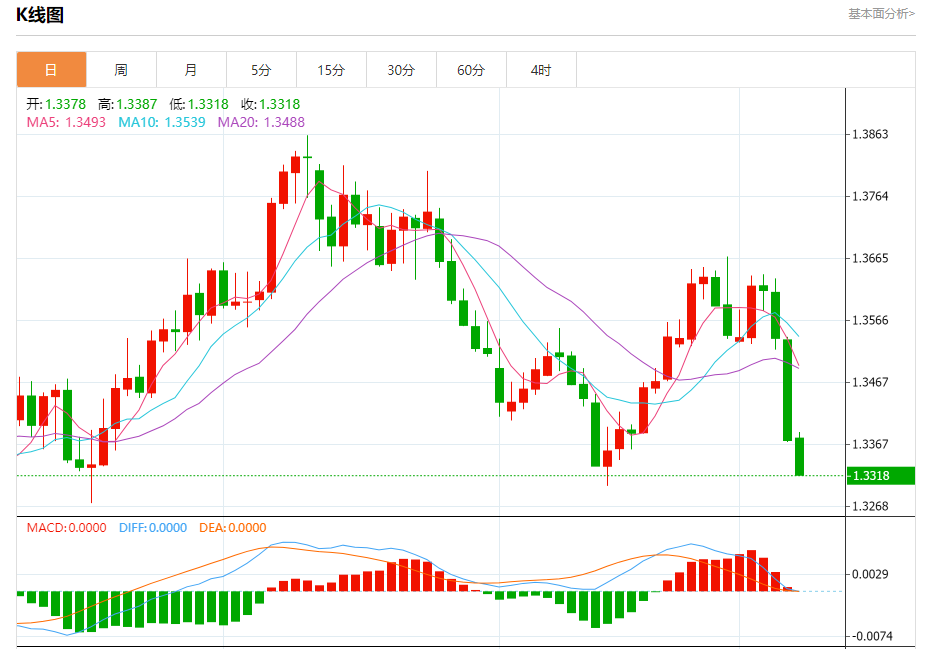Open the 5分 timeframe tab
Image resolution: width=927 pixels, height=649 pixels.
pyautogui.click(x=261, y=70)
